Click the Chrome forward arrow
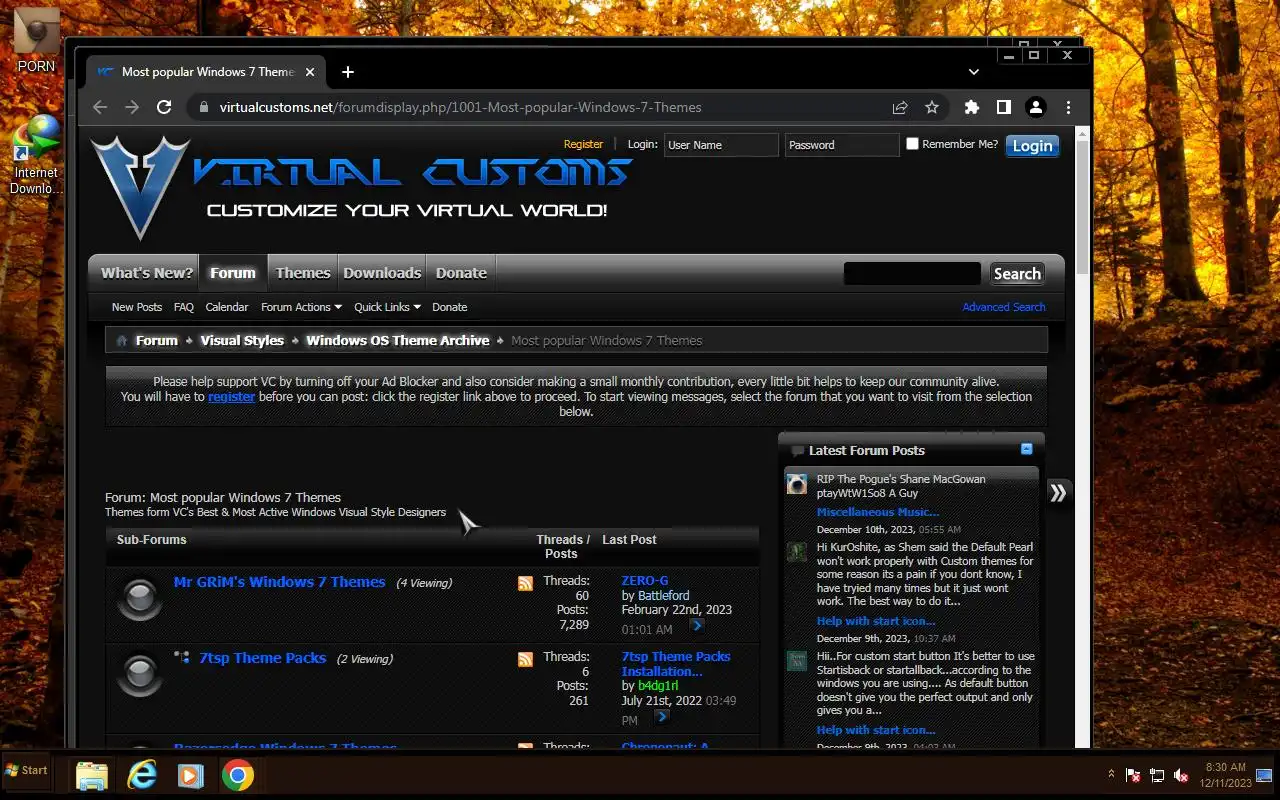 132,107
